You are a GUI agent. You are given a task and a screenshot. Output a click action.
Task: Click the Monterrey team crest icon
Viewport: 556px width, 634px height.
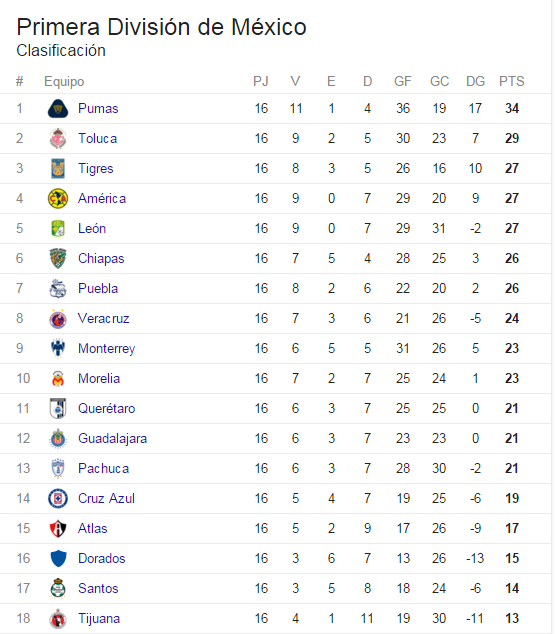click(58, 348)
